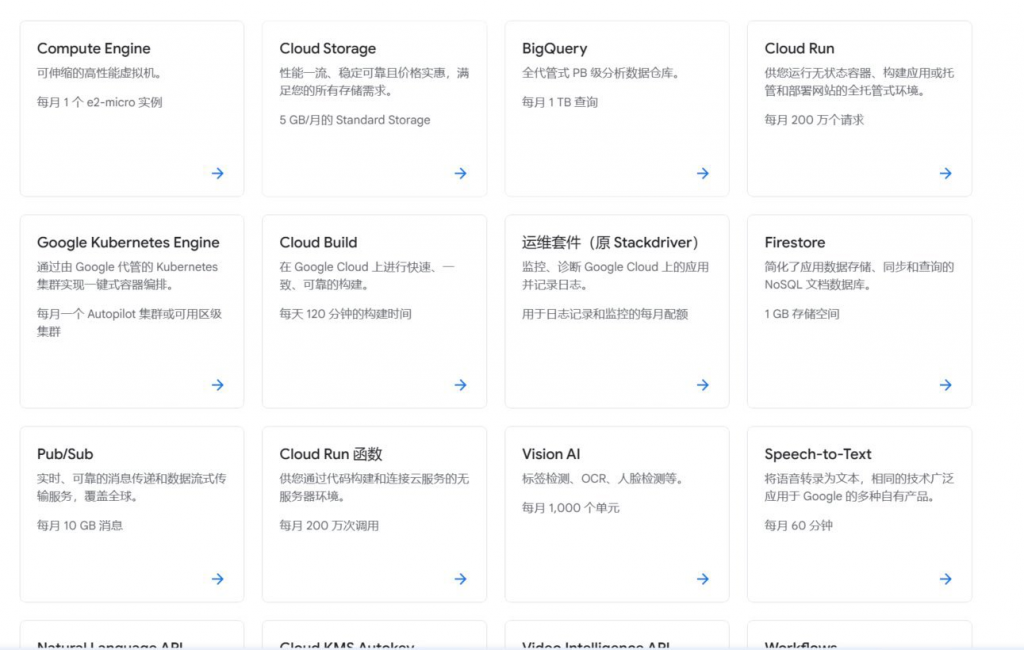Open the Cloud Storage heading link

pyautogui.click(x=328, y=48)
